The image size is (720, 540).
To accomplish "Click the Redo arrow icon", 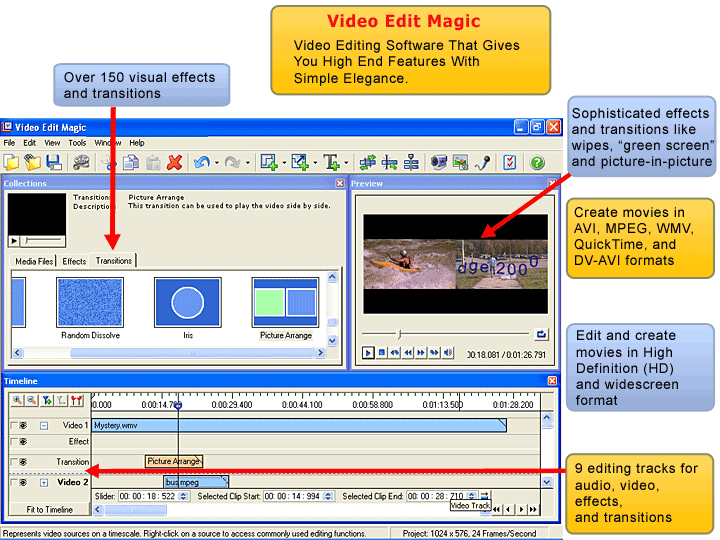I will pos(232,162).
